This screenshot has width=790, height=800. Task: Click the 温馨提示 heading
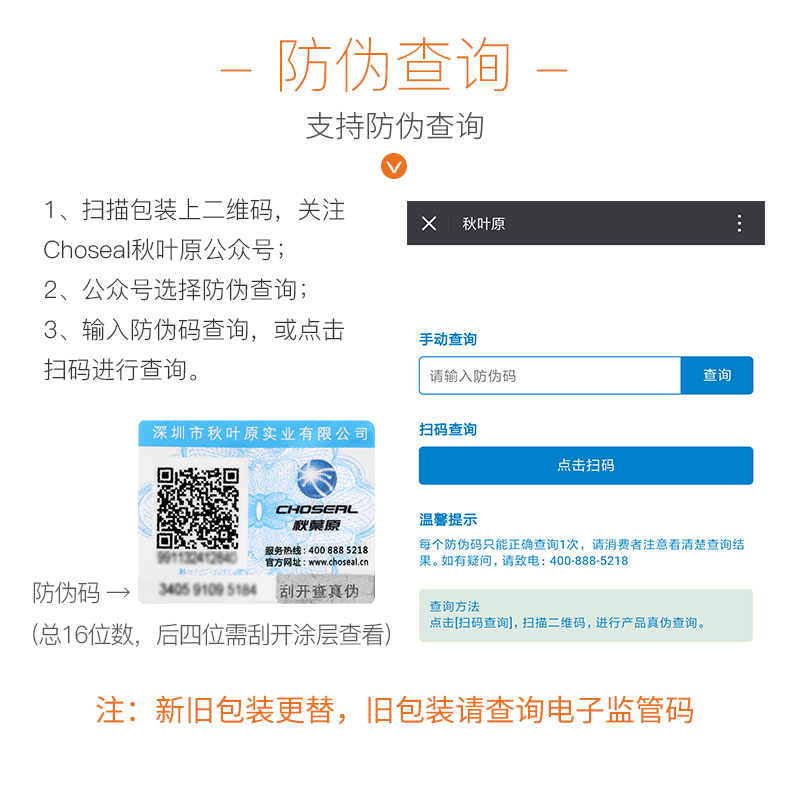[448, 520]
